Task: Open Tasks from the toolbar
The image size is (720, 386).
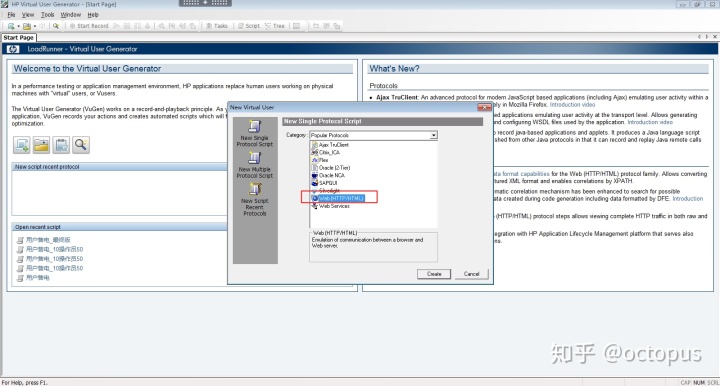Action: tap(217, 26)
